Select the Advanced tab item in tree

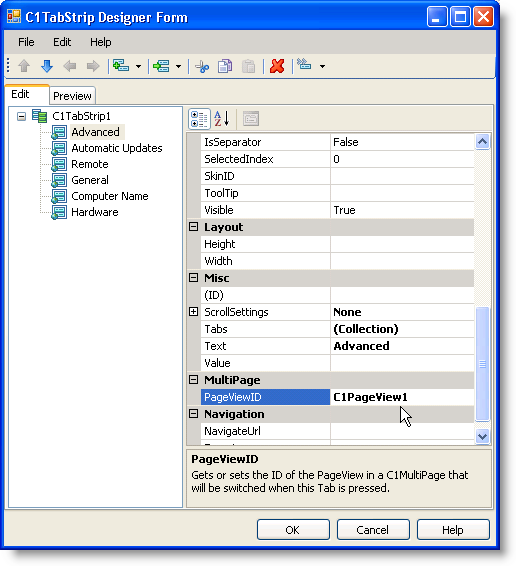click(x=96, y=132)
